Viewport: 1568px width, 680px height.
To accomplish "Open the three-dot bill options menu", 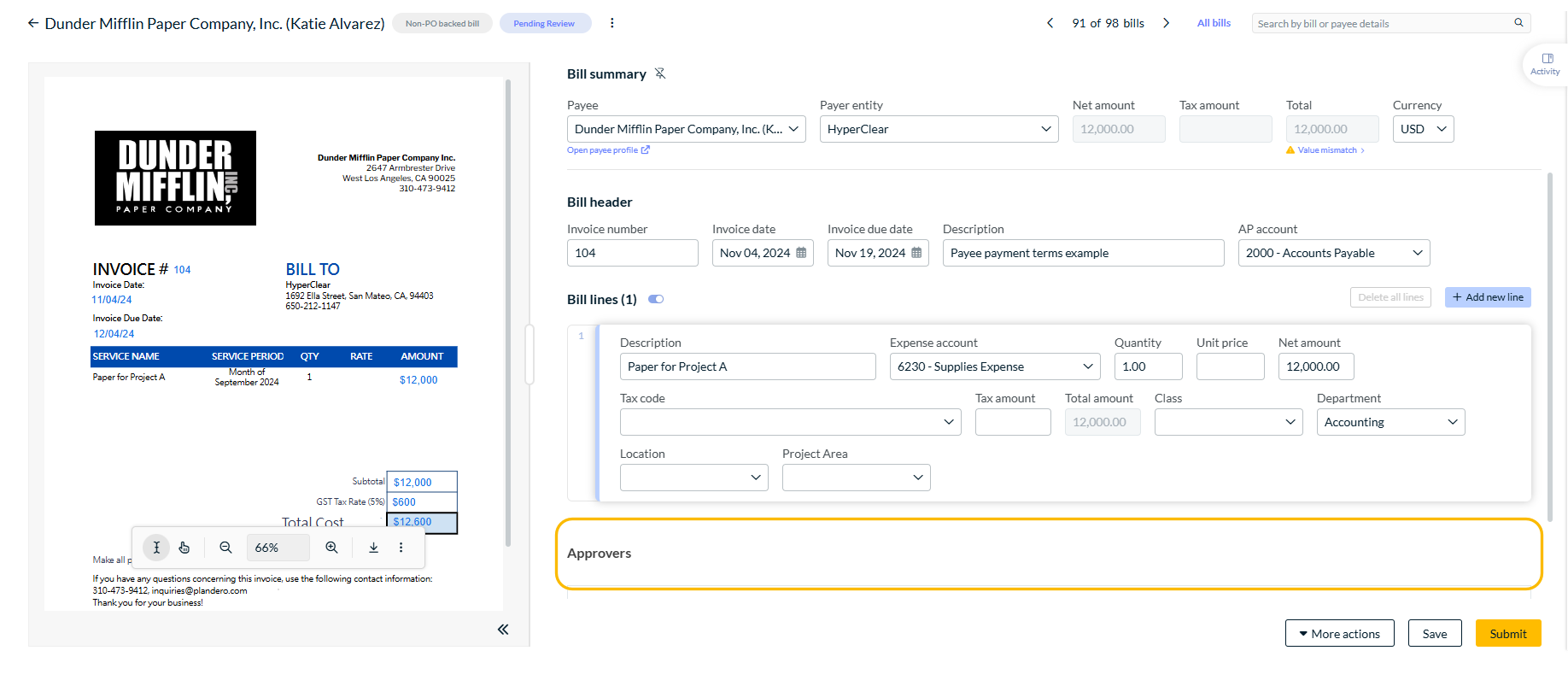I will (x=611, y=23).
